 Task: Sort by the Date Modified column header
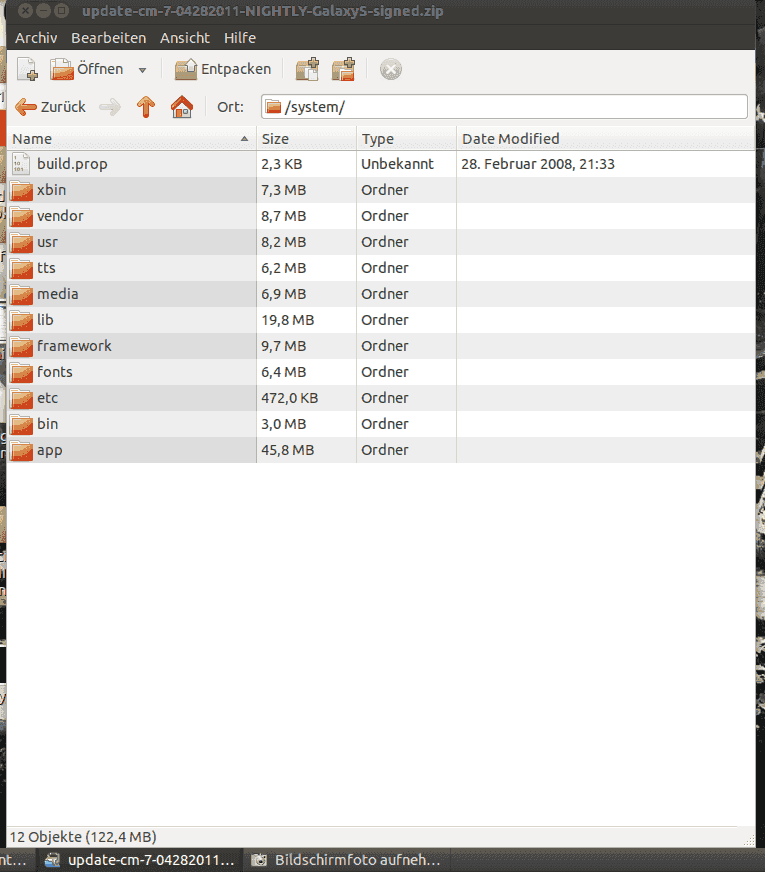click(x=605, y=138)
